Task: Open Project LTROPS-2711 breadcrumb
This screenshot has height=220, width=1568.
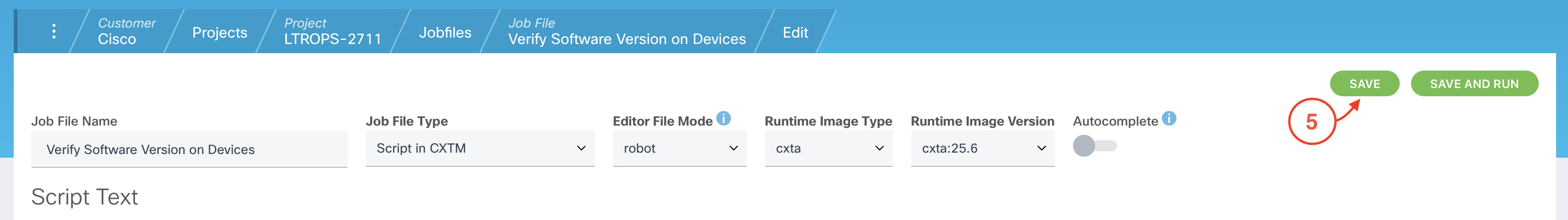Action: 333,31
